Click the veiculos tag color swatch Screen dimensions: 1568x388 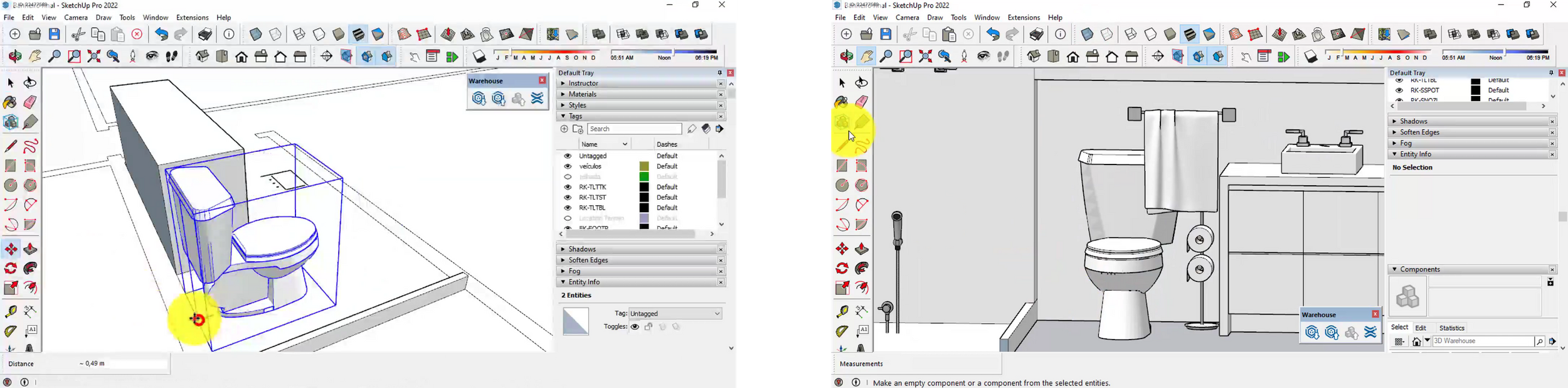pos(644,166)
